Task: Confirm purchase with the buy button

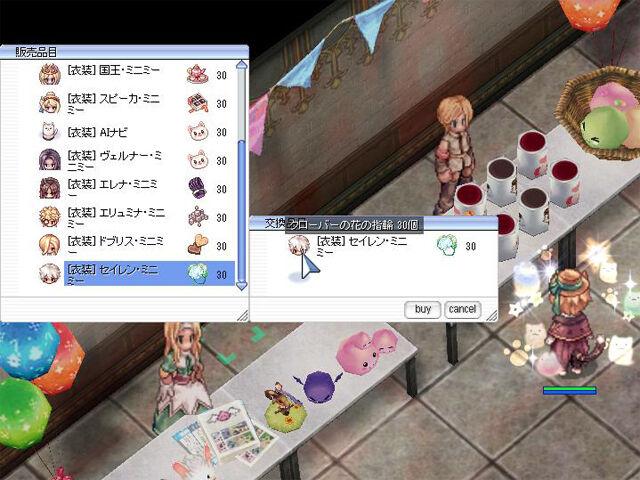Action: pyautogui.click(x=423, y=309)
